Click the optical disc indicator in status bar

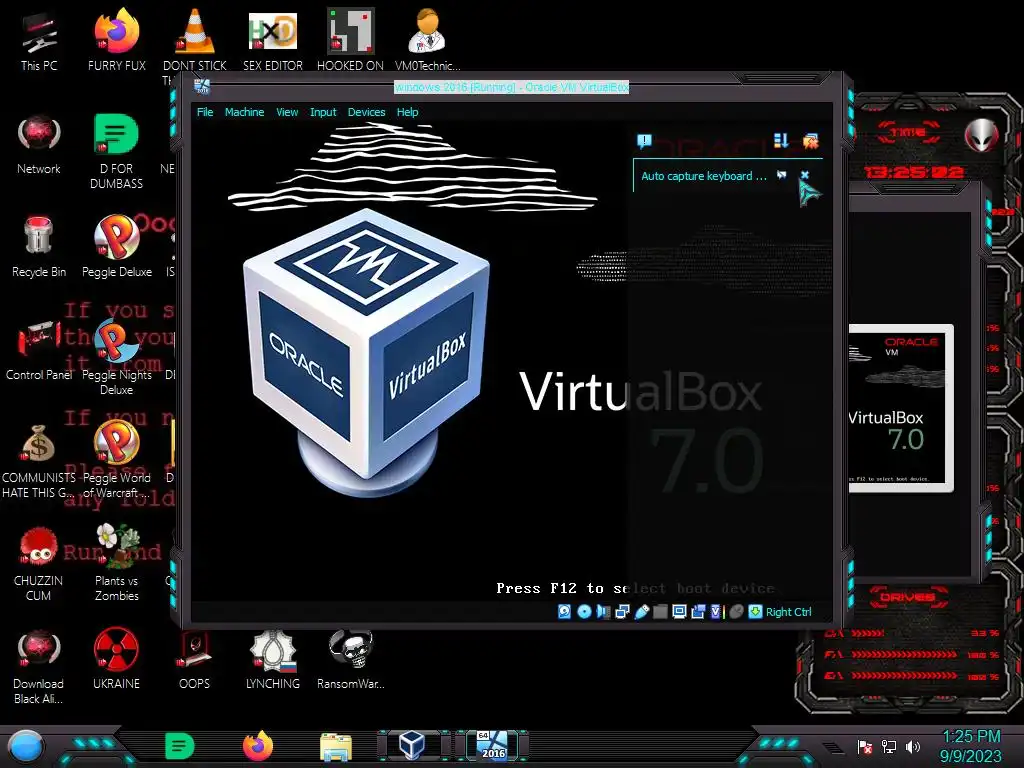click(584, 611)
